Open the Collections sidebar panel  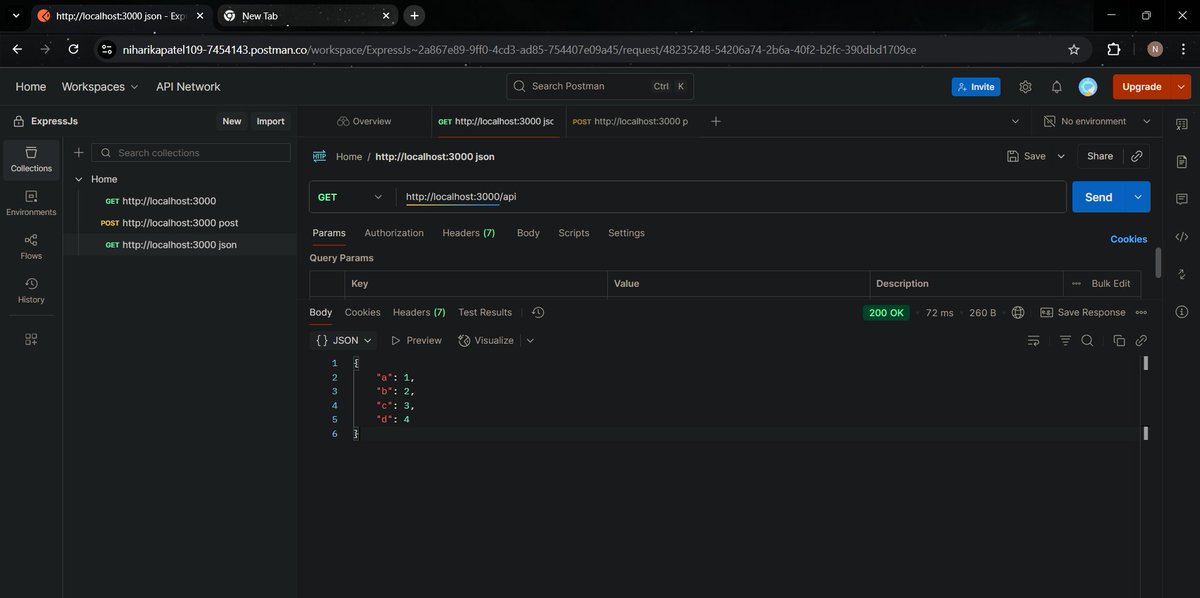click(31, 159)
